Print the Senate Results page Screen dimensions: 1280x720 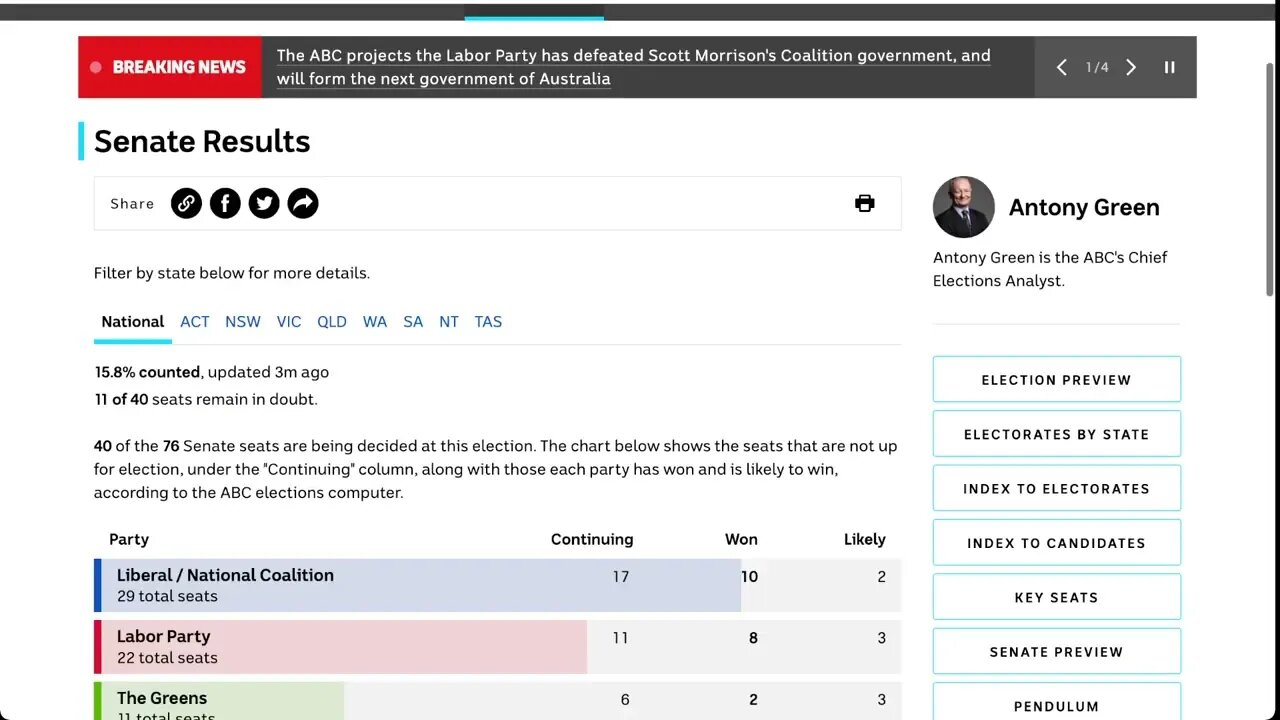tap(865, 204)
